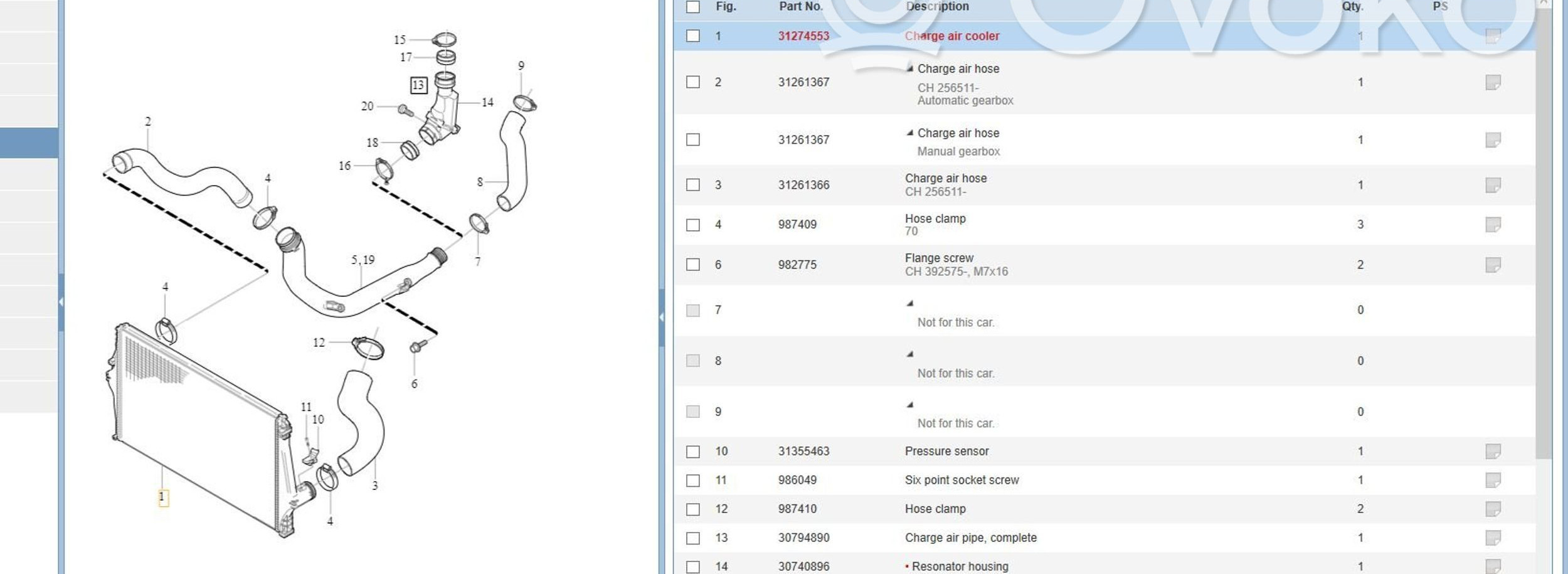Select the boxed callout 13 in diagram
The width and height of the screenshot is (1568, 574).
point(418,85)
